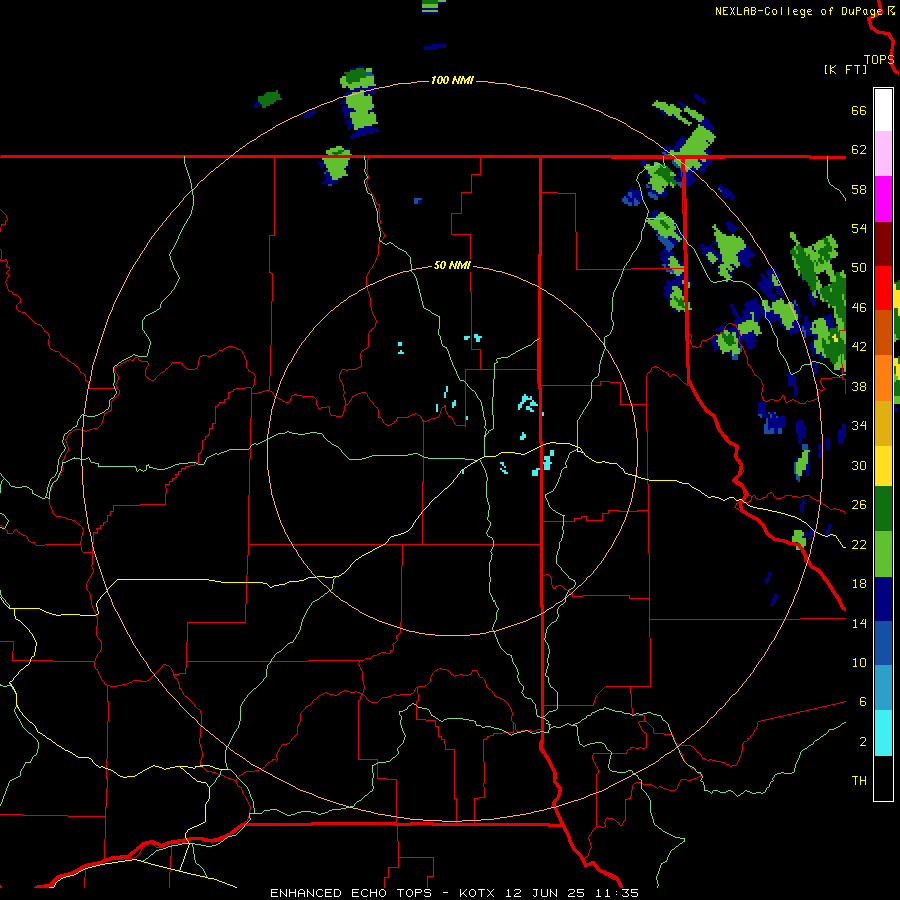Click the light pink legend swatch

pyautogui.click(x=883, y=154)
